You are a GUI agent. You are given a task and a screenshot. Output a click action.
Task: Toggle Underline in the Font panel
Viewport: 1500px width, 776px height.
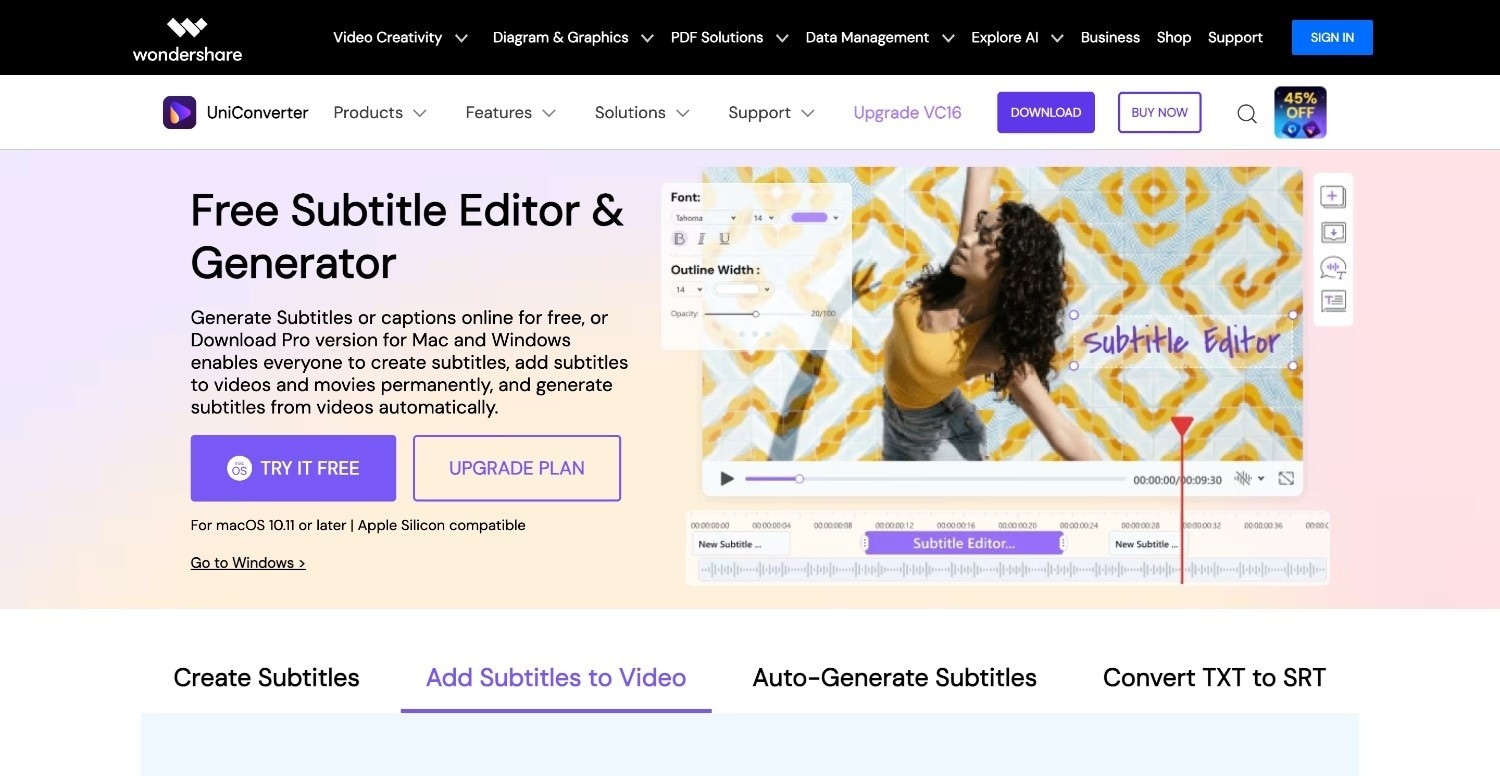click(724, 239)
